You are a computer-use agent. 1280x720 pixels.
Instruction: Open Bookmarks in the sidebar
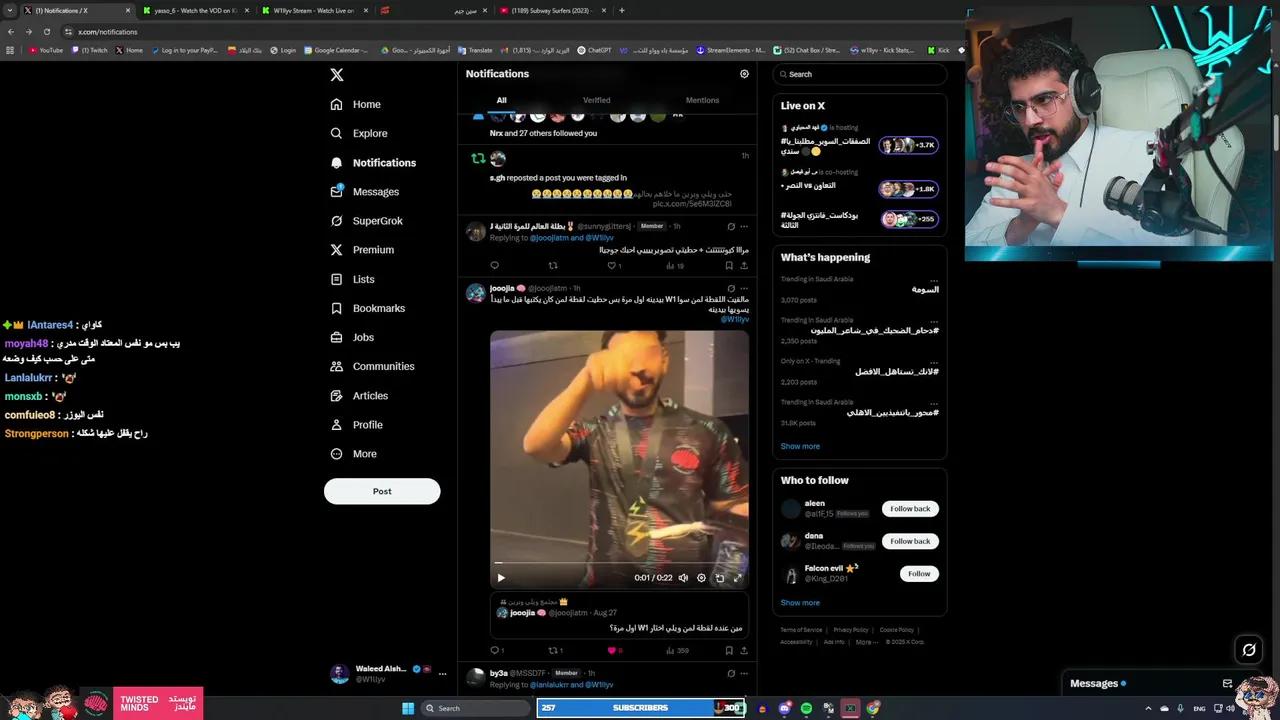pos(367,308)
